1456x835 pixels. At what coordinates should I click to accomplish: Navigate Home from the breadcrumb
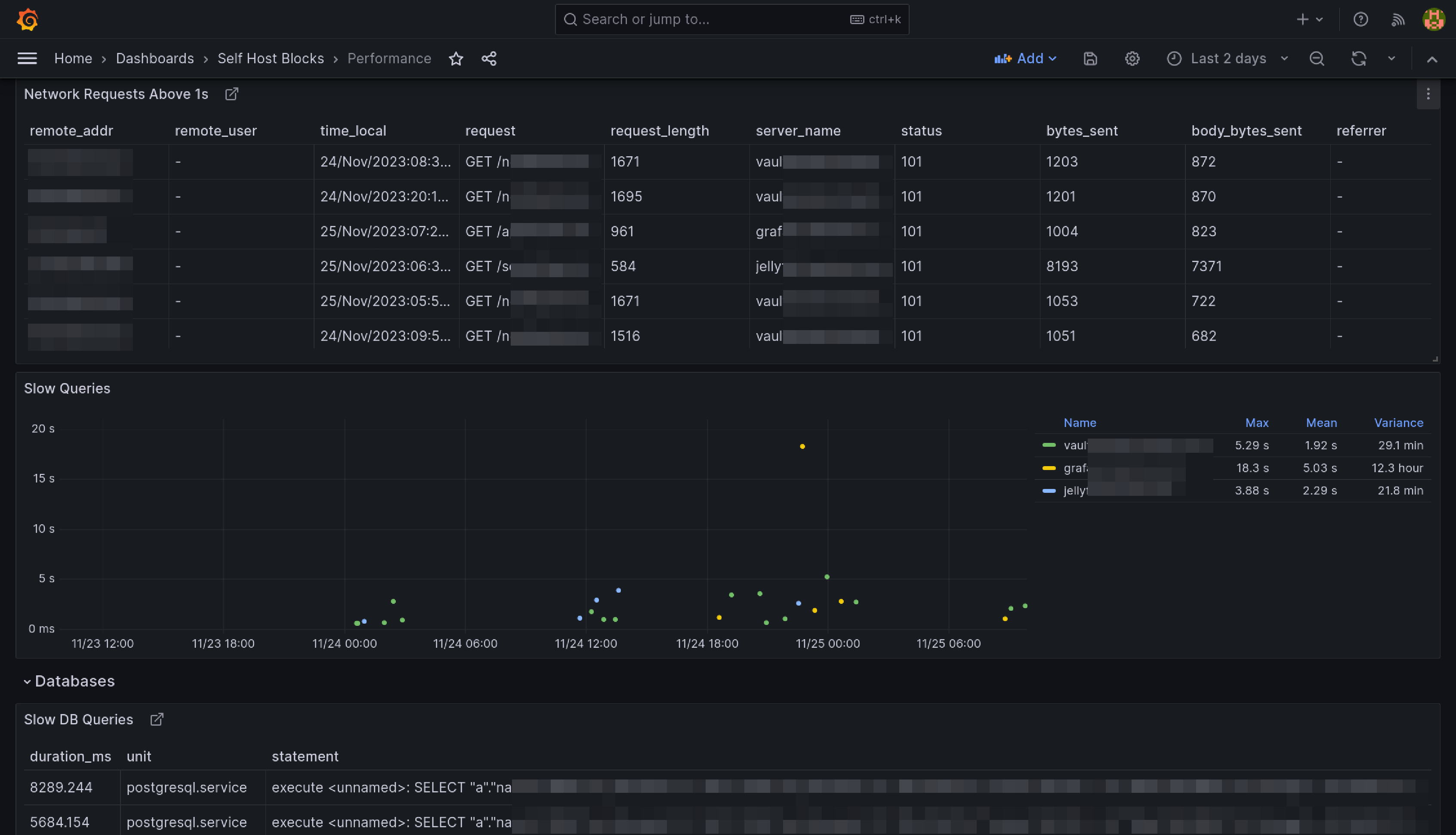[x=74, y=59]
